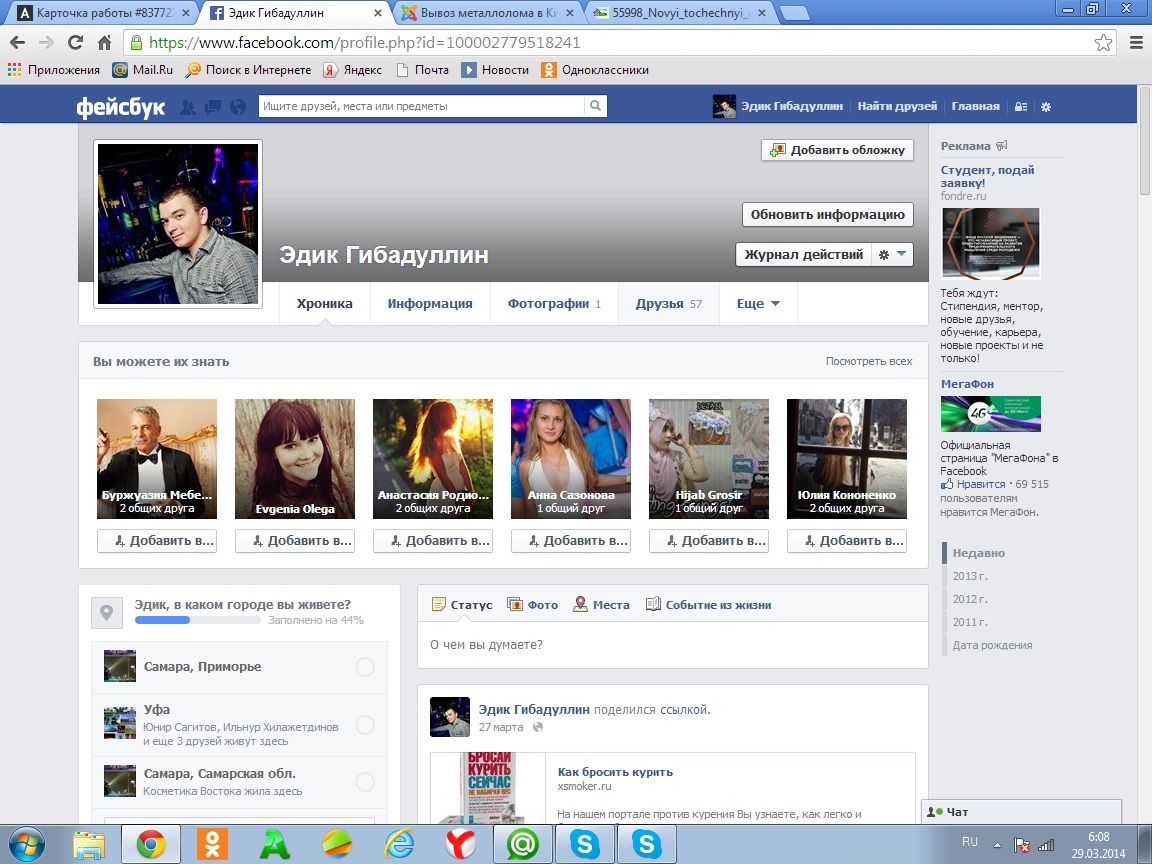Open Chrome menu hamburger icon
This screenshot has width=1152, height=864.
point(1136,43)
